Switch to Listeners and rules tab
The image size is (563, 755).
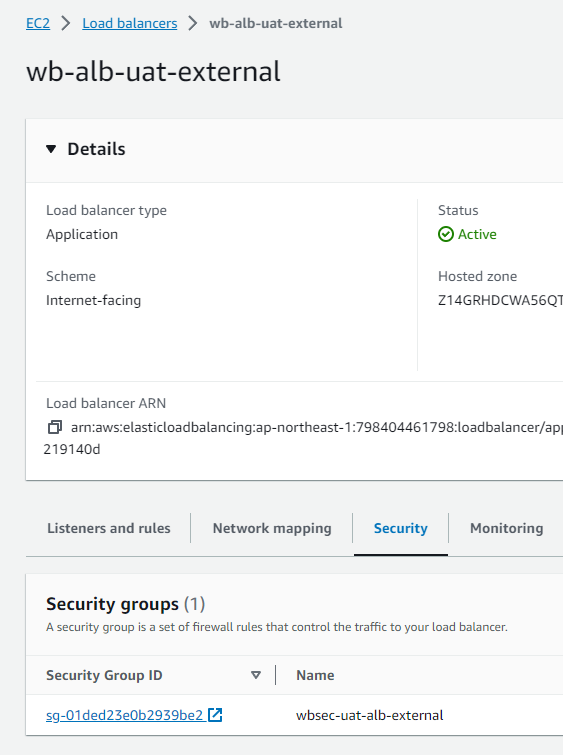click(109, 528)
